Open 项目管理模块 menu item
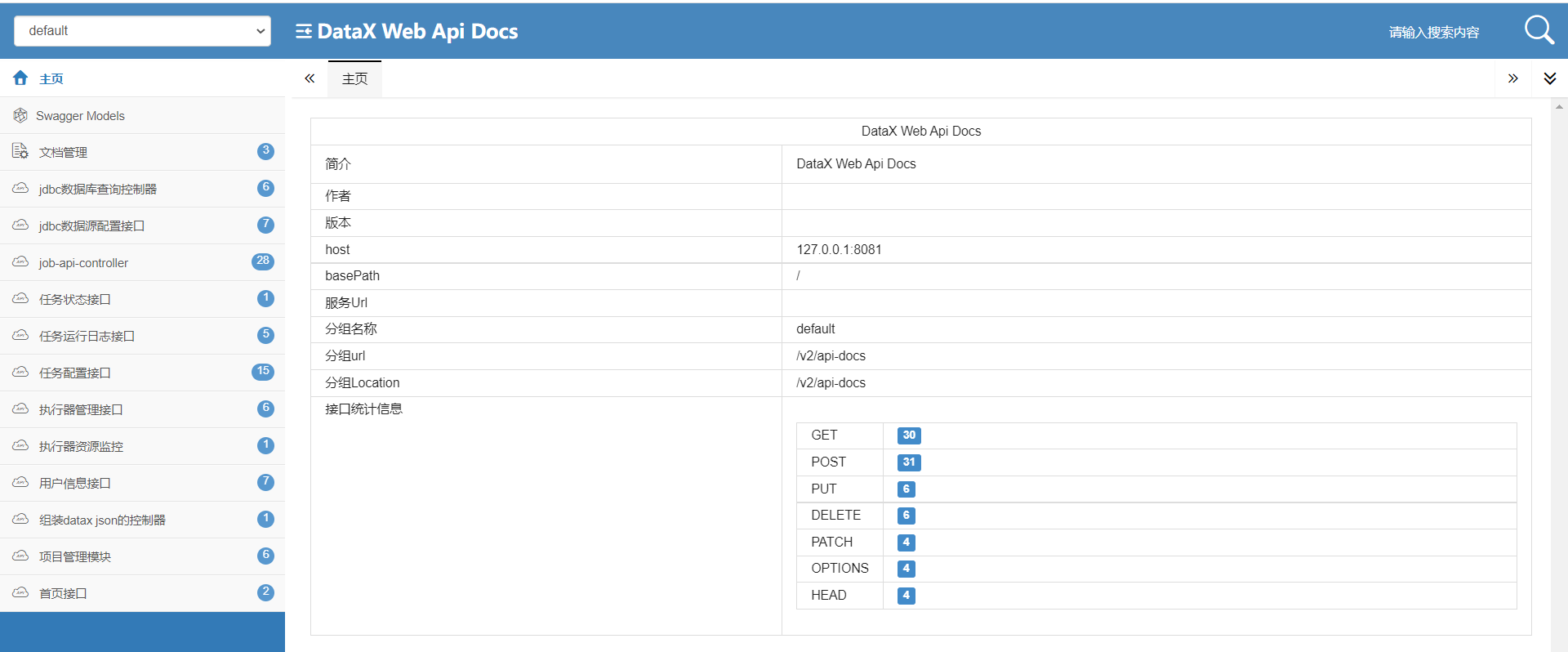Image resolution: width=1568 pixels, height=652 pixels. pos(142,556)
